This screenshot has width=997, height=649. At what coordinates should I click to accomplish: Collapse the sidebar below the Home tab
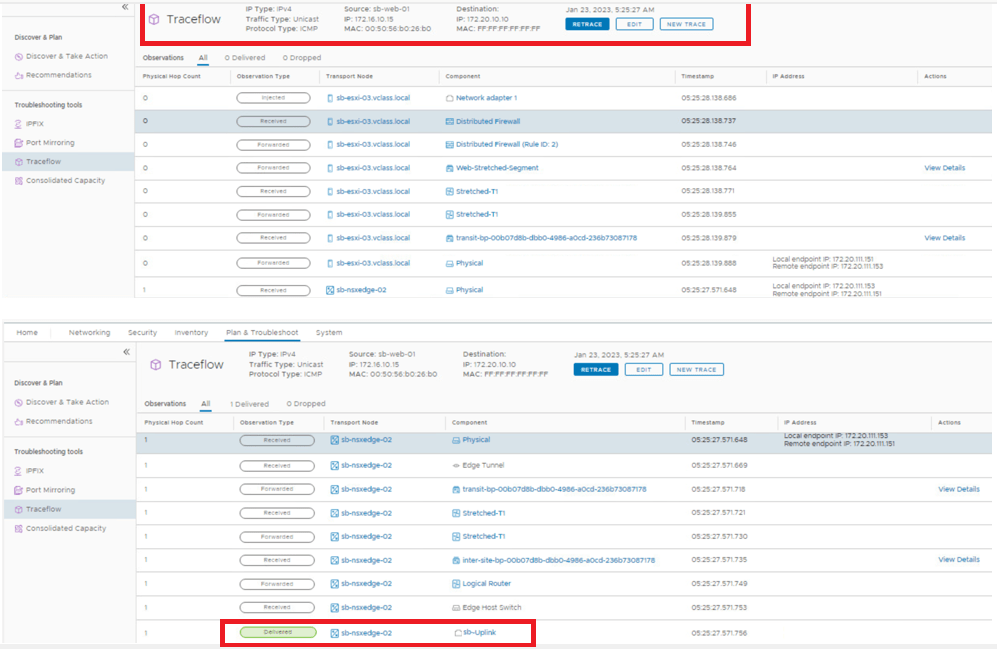point(126,352)
